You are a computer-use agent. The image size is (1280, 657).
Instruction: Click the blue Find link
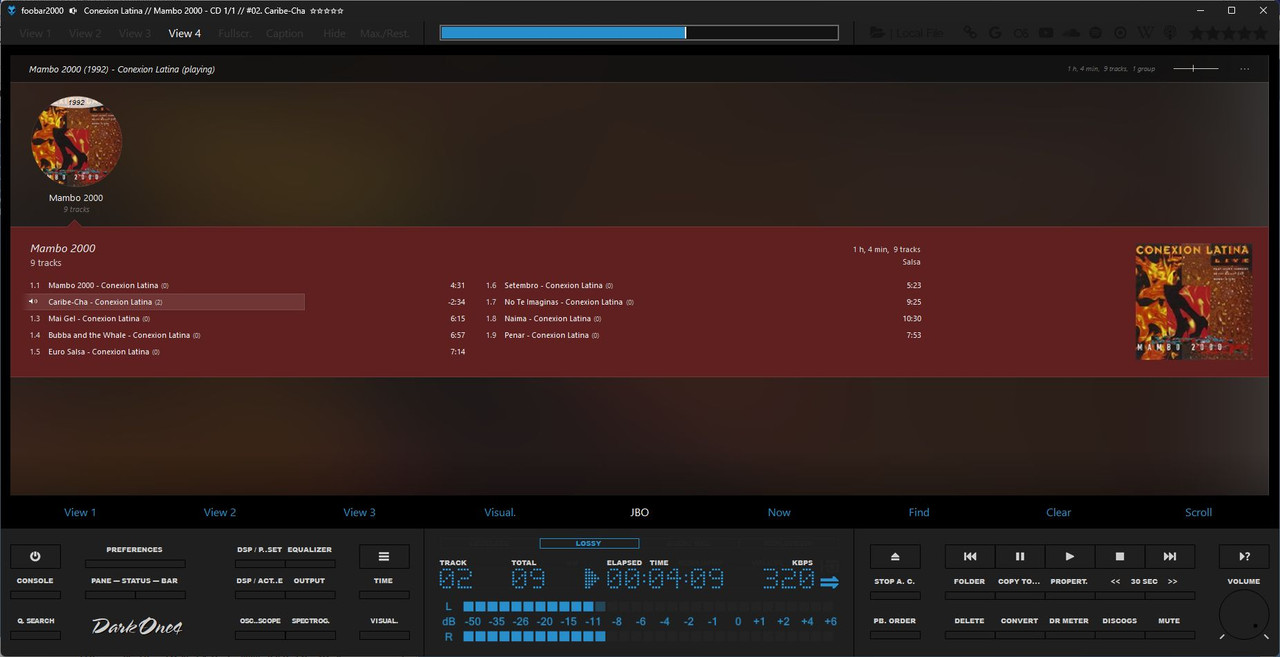tap(919, 512)
